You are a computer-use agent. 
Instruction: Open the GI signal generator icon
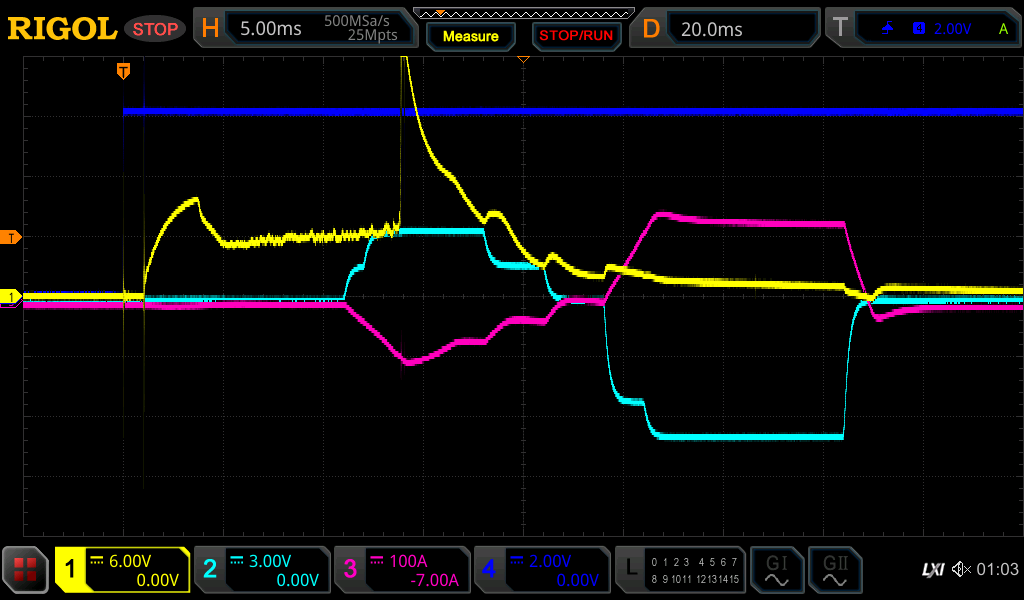(776, 570)
